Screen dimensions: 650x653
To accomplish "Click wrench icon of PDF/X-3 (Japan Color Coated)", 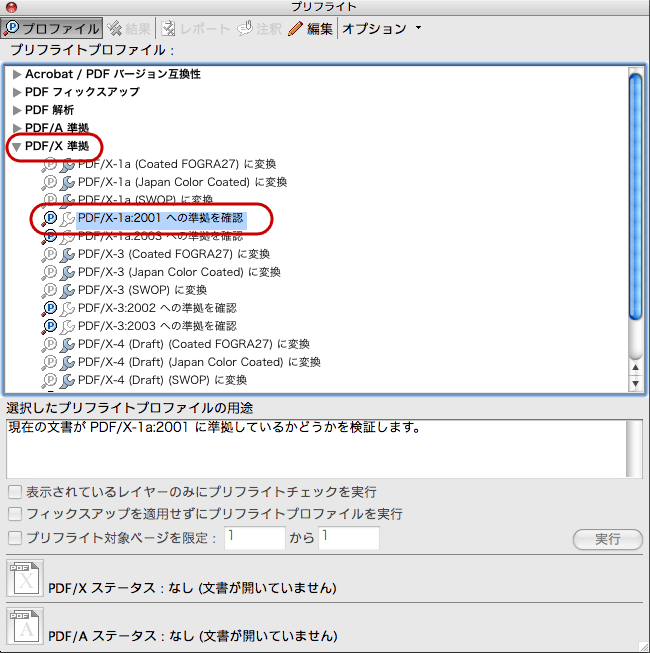I will [67, 273].
